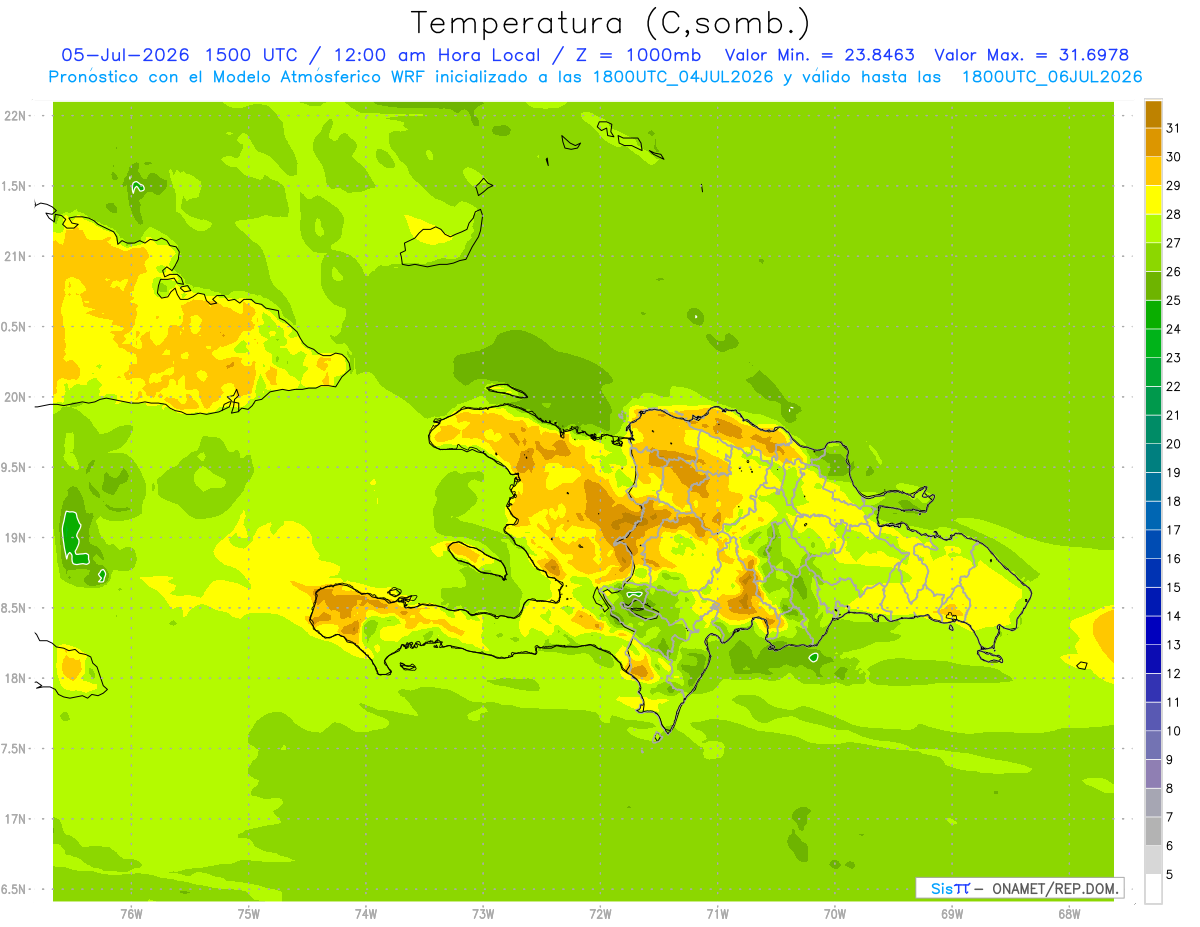Click the 'SisPI – ONAMET/REP.DOM.' credit box

[1019, 888]
